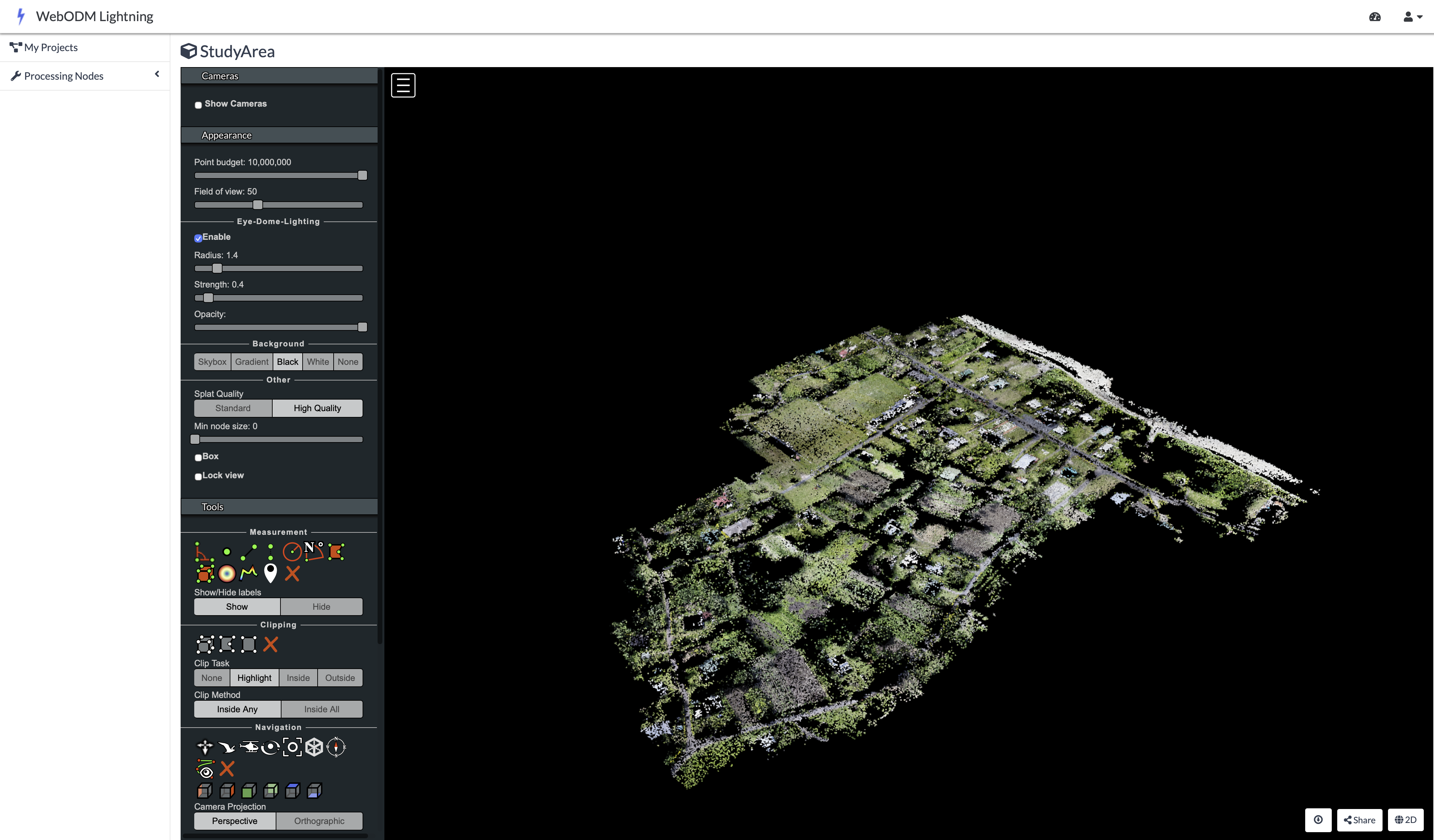
Task: Click the navigation cube icon
Action: coord(314,747)
